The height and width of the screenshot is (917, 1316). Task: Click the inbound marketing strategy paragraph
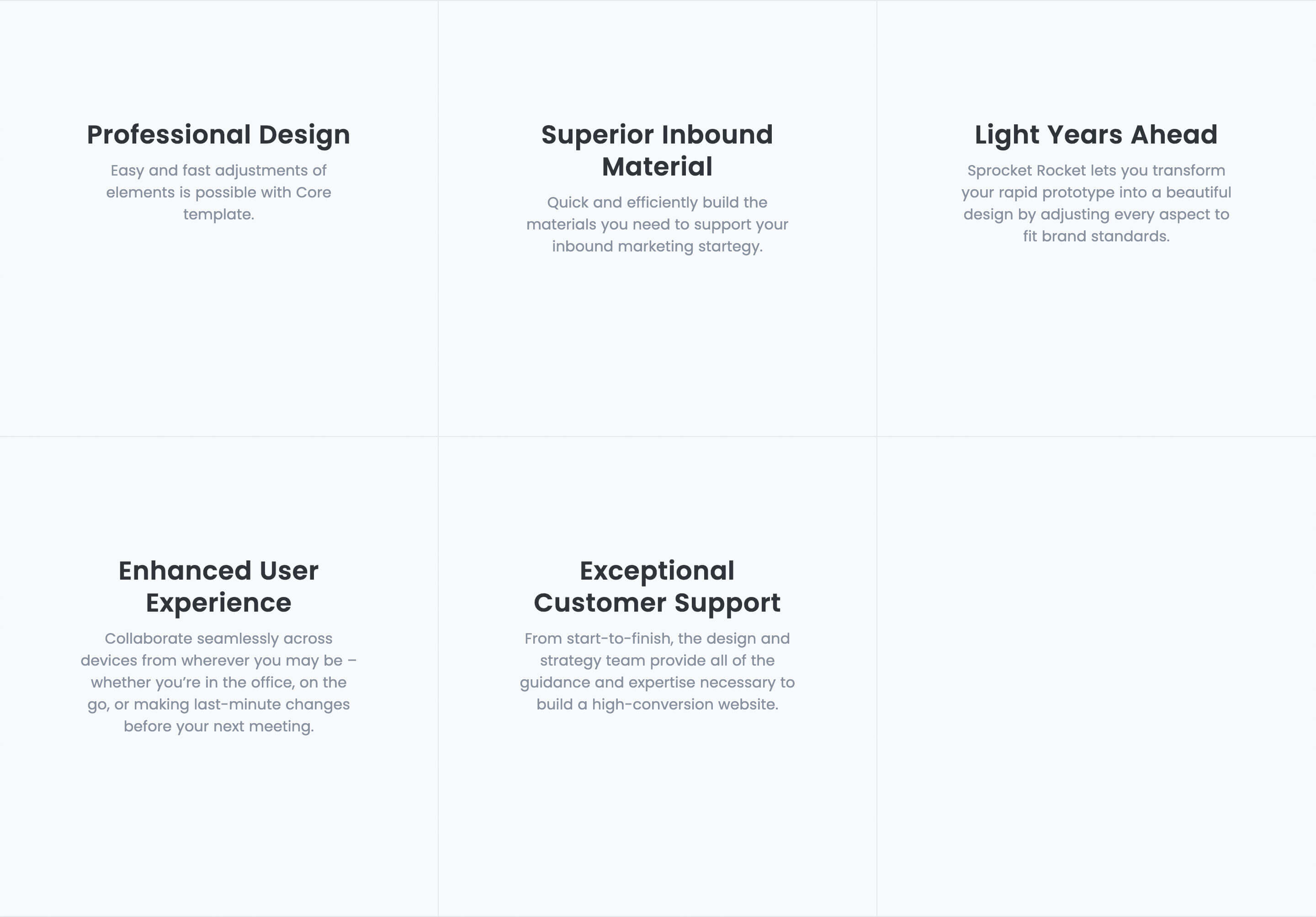(657, 224)
